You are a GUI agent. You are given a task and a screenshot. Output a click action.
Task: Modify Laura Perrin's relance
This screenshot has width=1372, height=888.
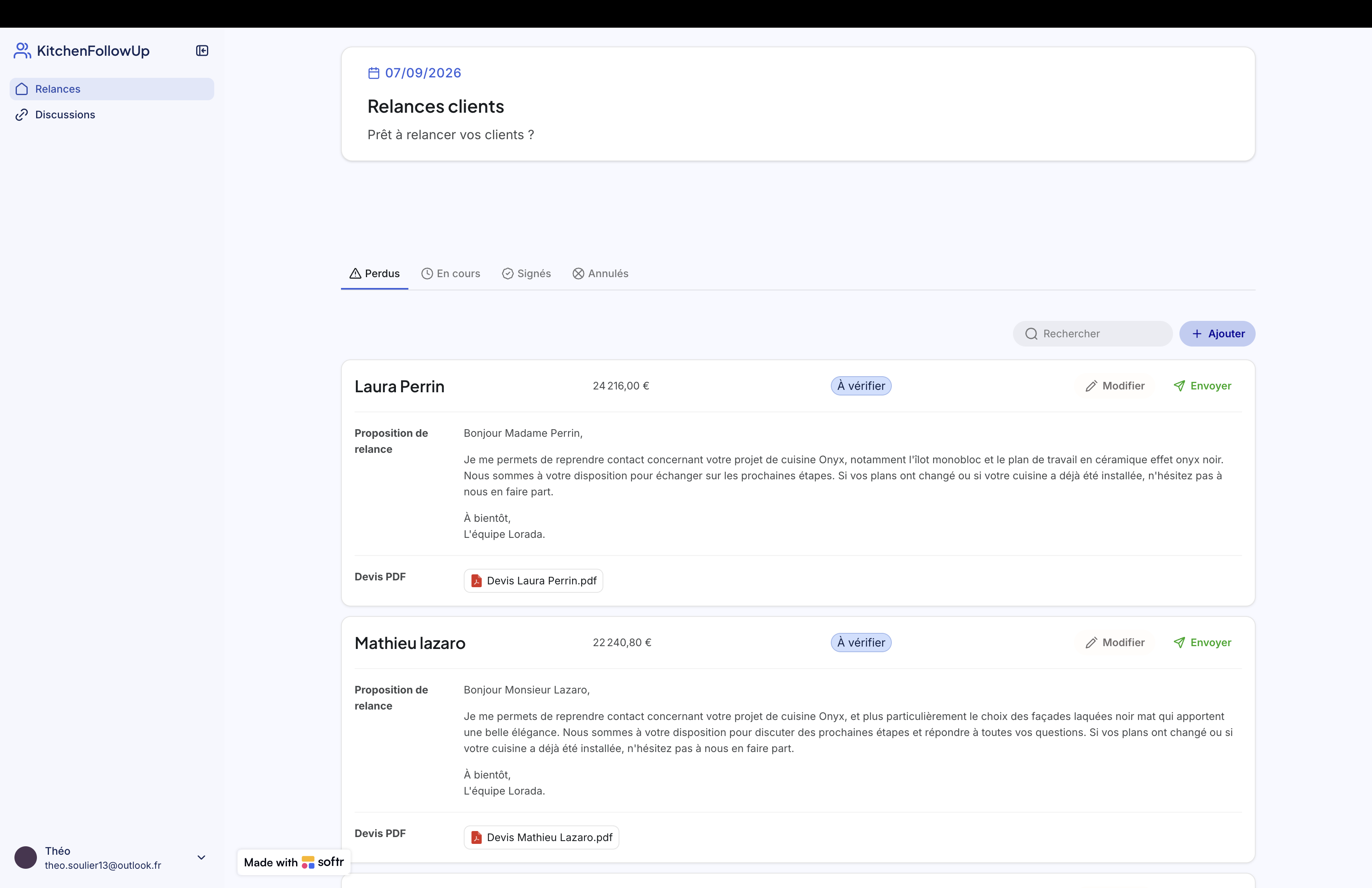click(x=1115, y=386)
